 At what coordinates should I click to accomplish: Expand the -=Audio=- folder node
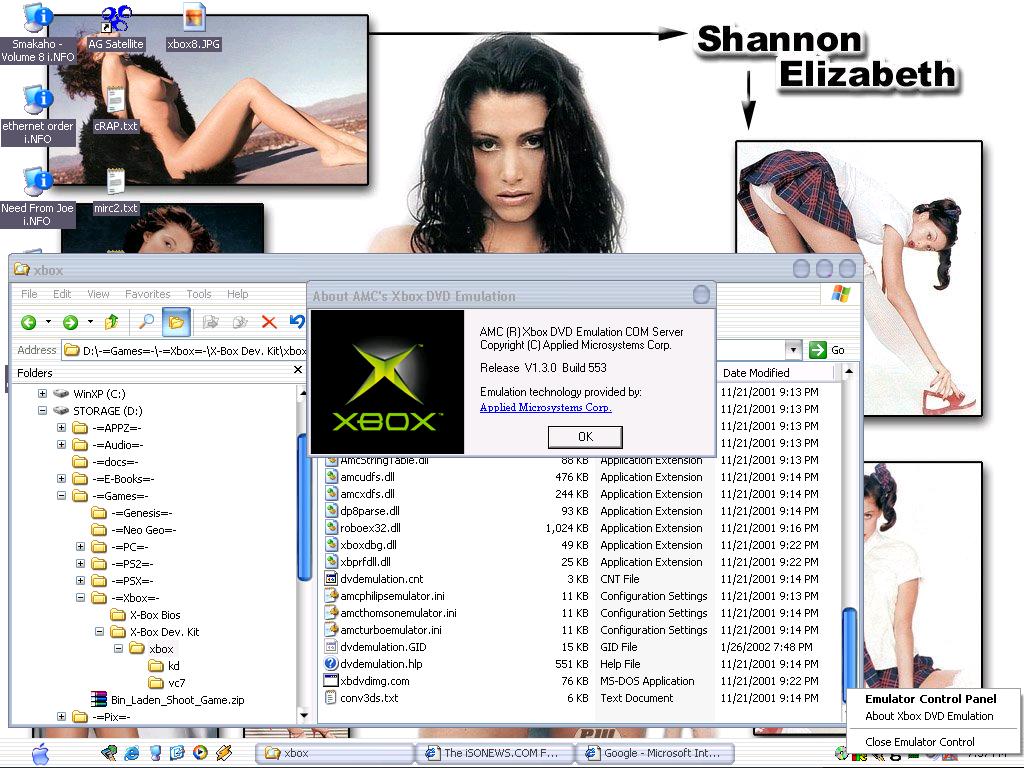coord(61,445)
